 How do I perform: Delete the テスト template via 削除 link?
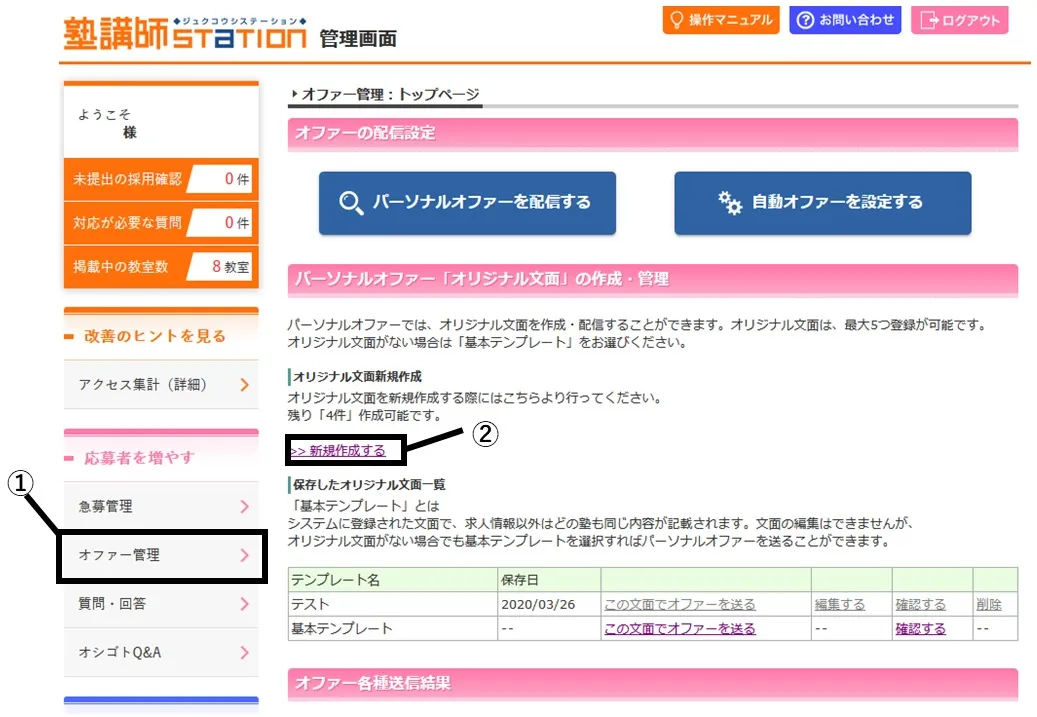989,605
